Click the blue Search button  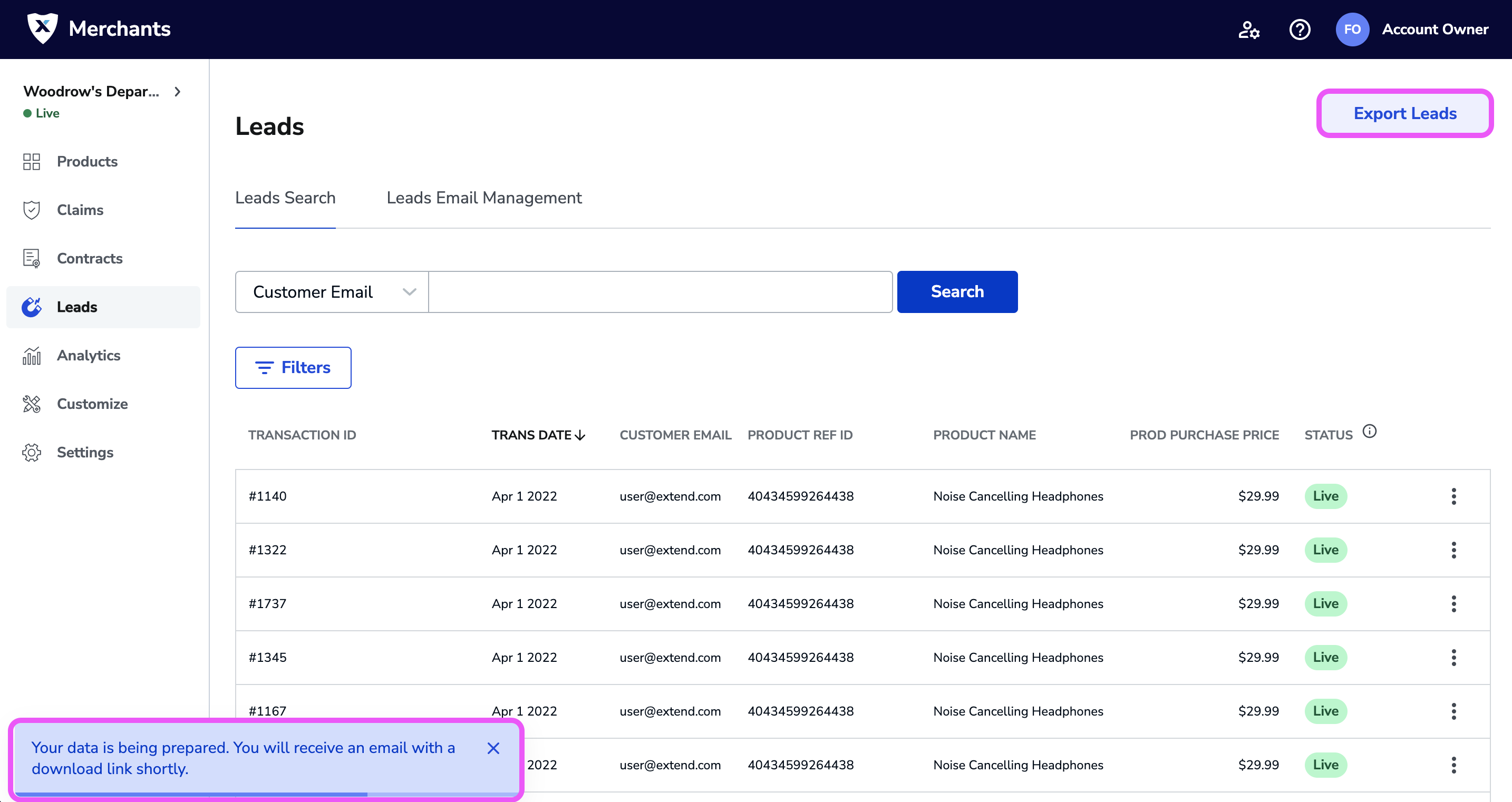point(957,291)
